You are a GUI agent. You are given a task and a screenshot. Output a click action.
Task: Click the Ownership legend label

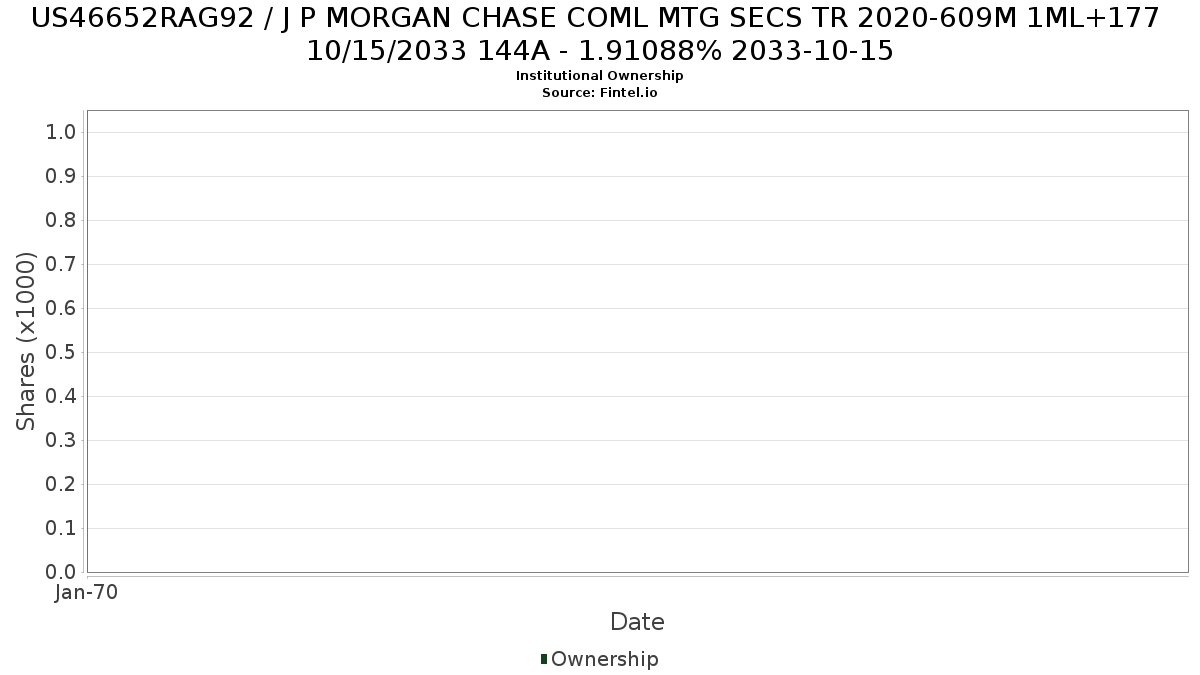pos(605,659)
